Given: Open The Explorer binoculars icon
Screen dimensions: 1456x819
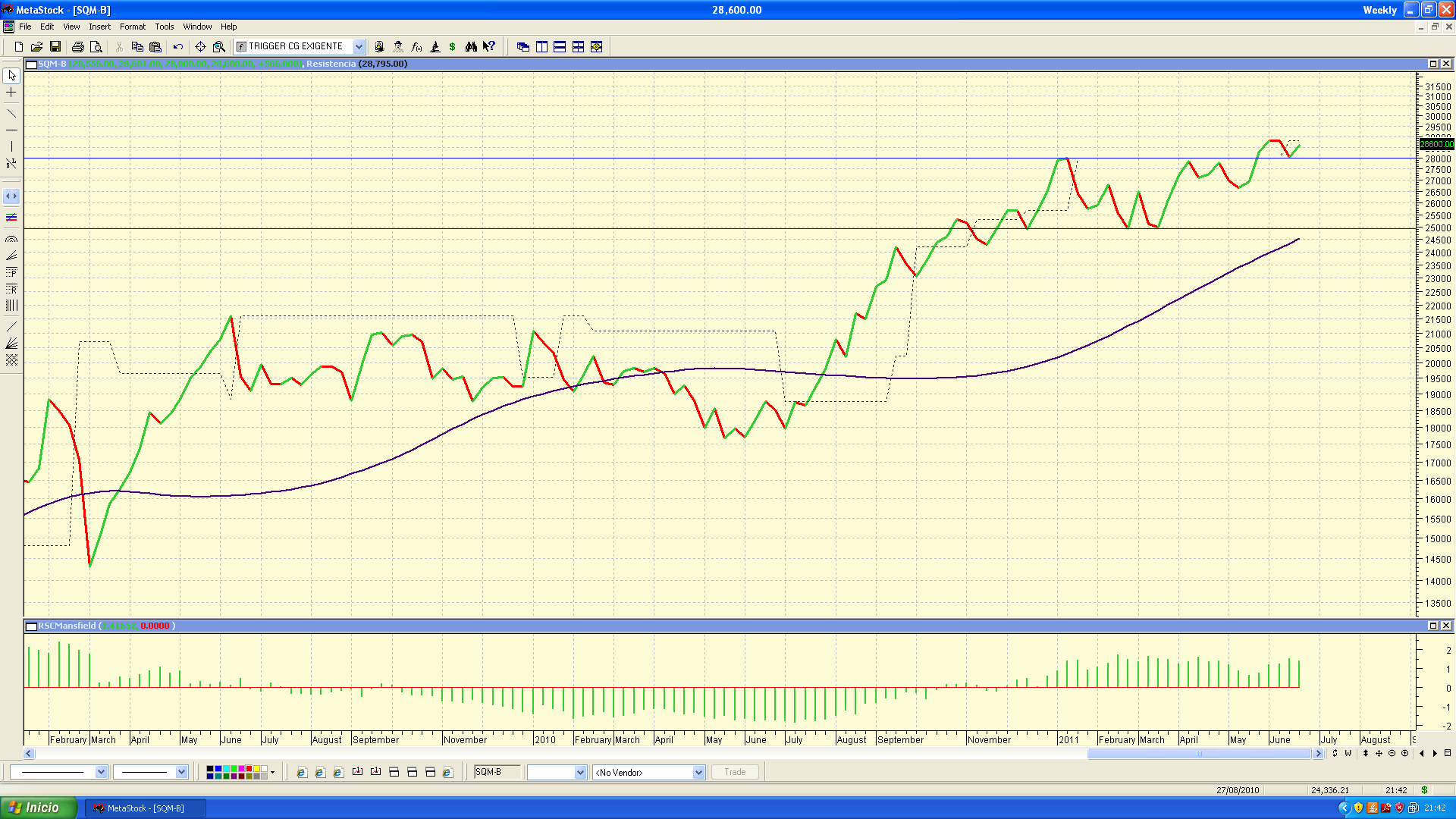Looking at the screenshot, I should (471, 47).
